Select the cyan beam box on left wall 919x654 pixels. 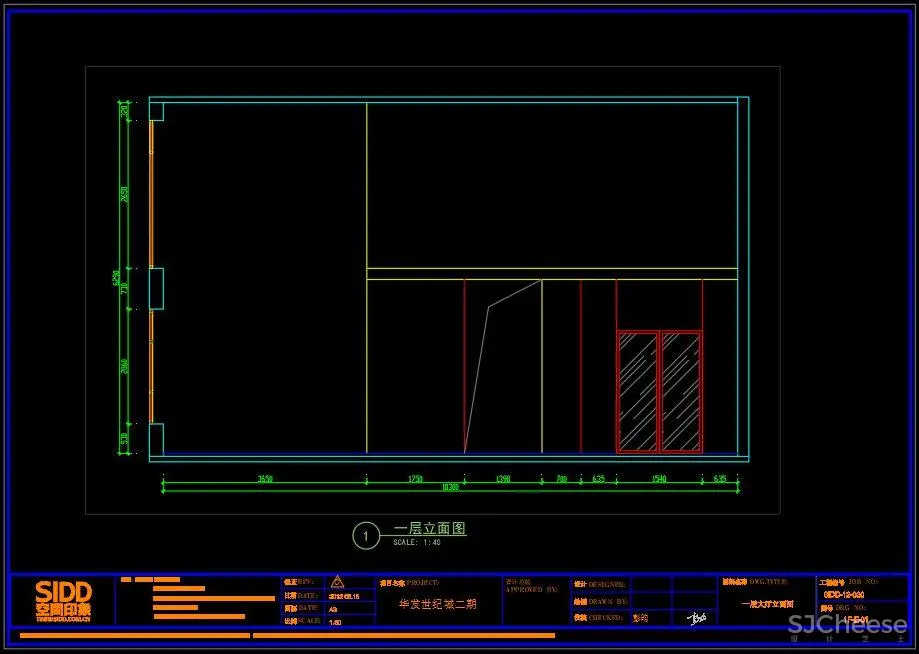click(x=156, y=288)
